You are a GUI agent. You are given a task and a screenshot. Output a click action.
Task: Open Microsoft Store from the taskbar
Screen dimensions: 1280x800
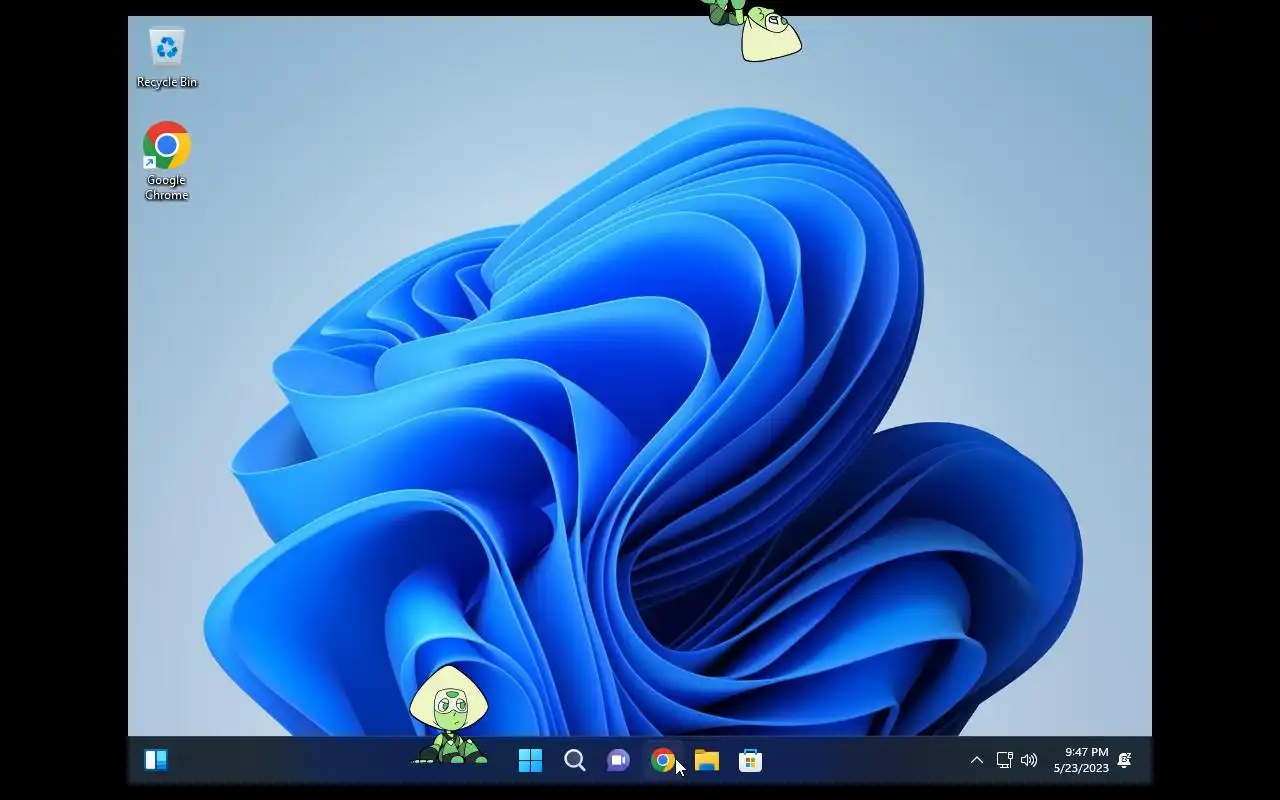750,761
